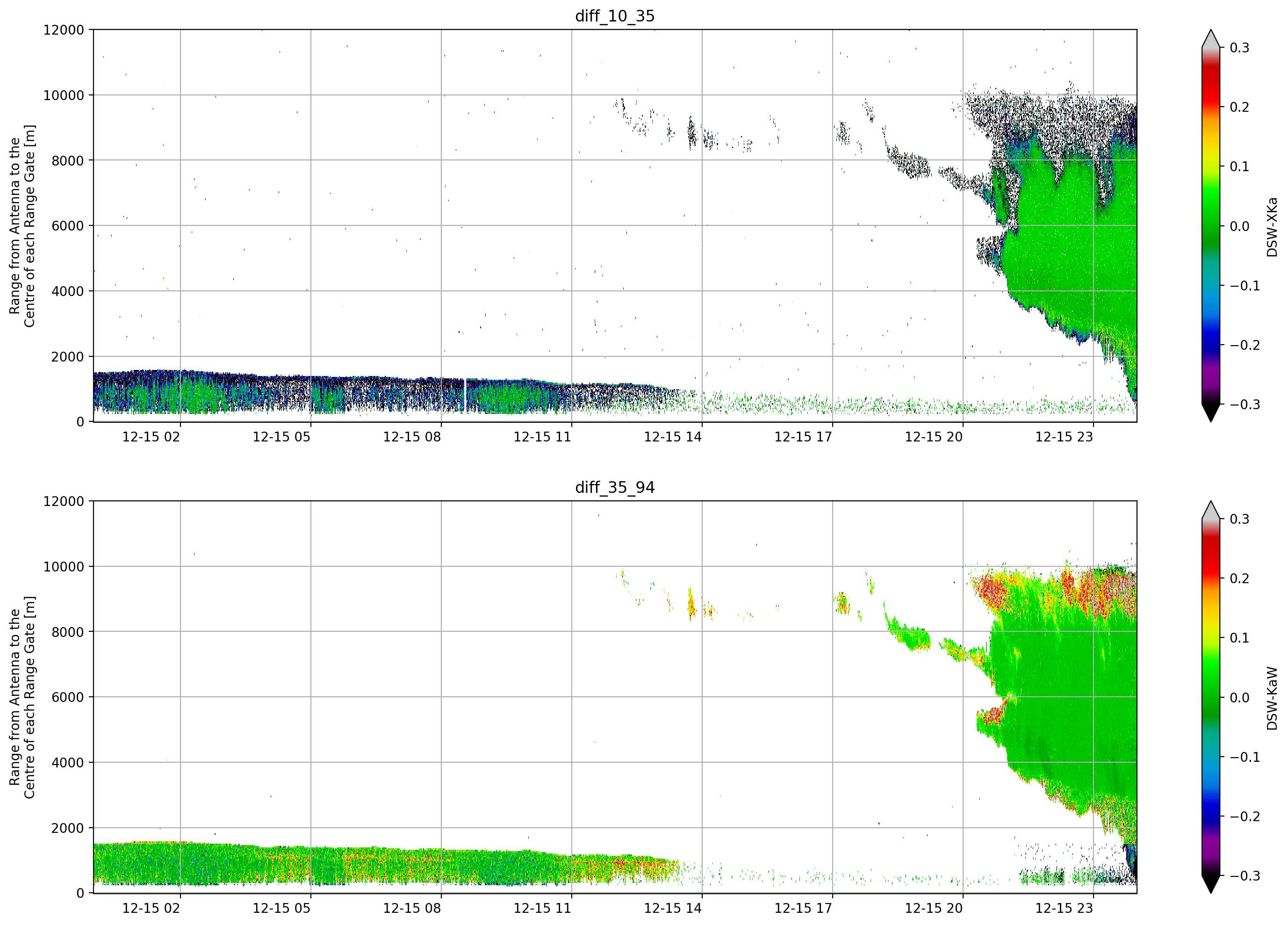
Task: Click the gray upper arrow of the DSW-XKa colorbar
Action: pos(1211,39)
